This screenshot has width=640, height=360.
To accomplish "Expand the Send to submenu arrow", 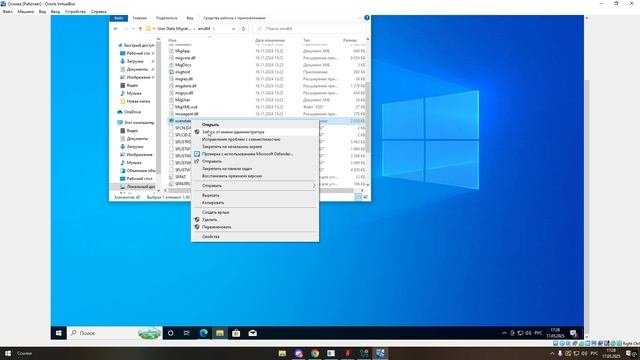I will click(x=314, y=186).
